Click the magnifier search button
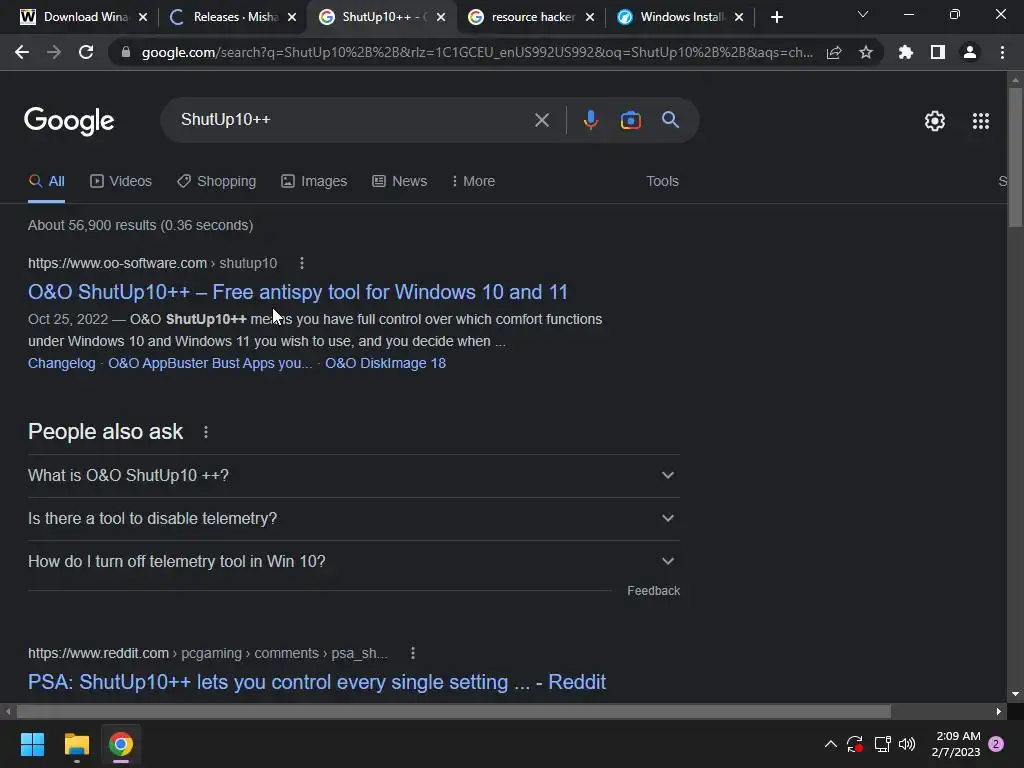The image size is (1024, 768). pyautogui.click(x=670, y=120)
